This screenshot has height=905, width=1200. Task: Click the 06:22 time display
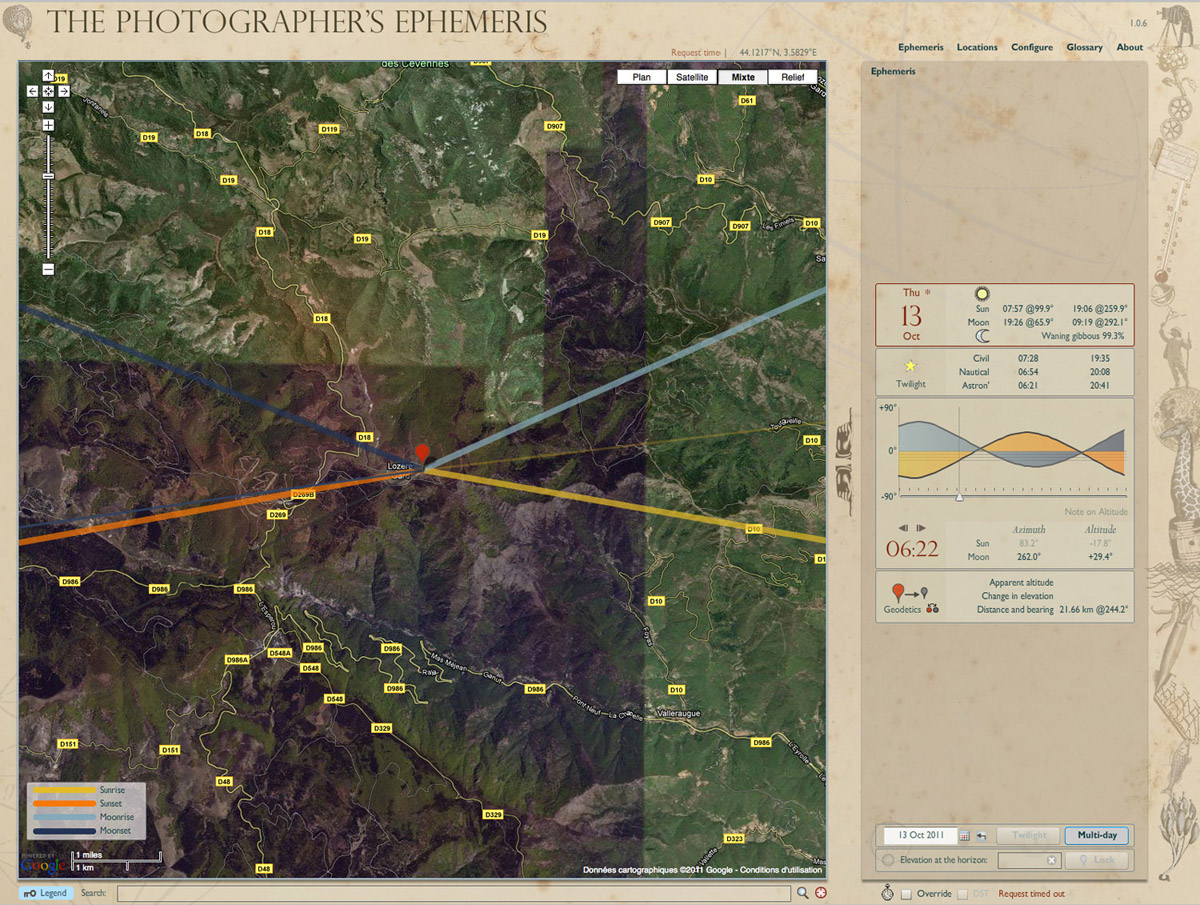point(913,549)
